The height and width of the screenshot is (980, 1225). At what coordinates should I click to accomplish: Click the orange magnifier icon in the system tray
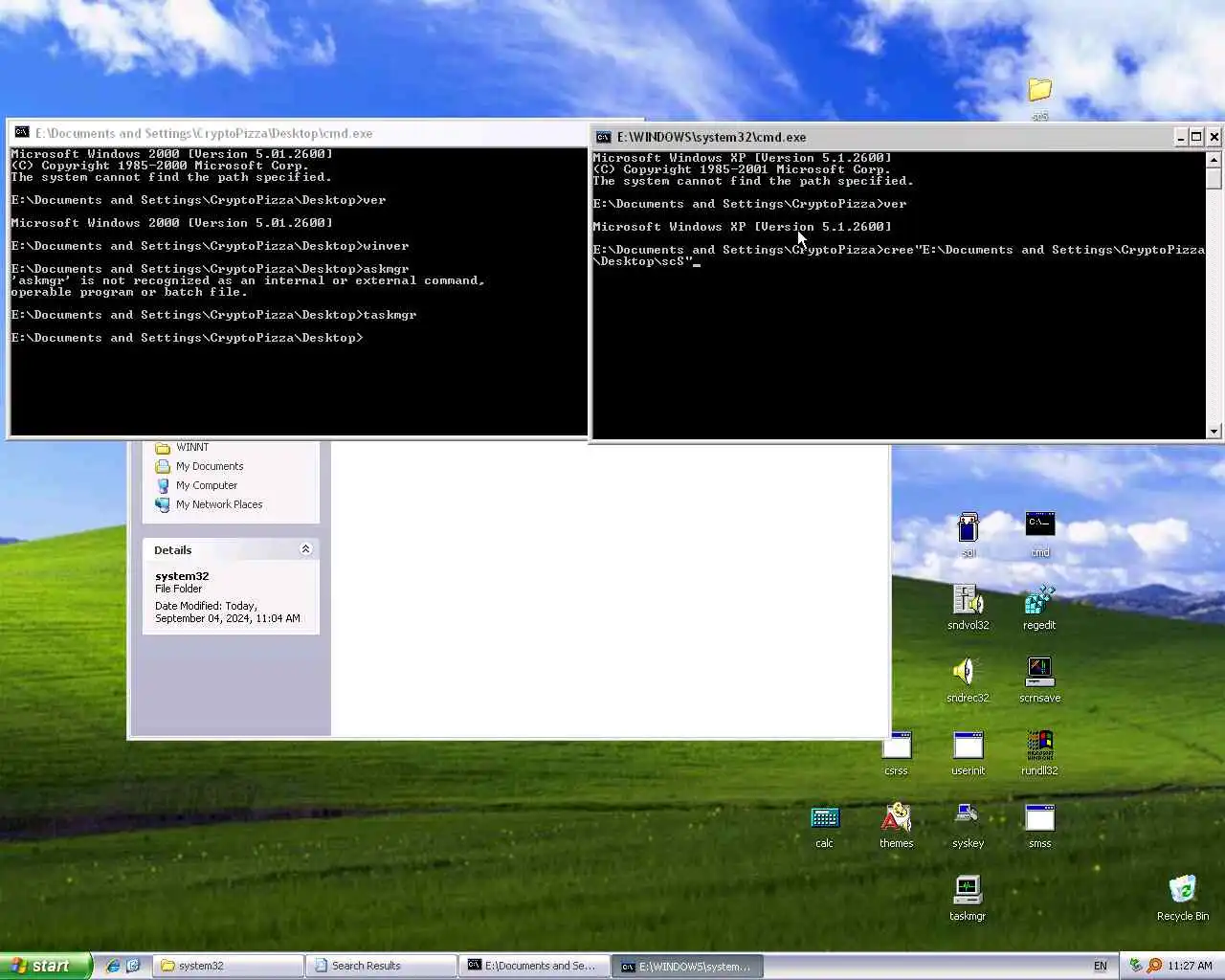1154,966
